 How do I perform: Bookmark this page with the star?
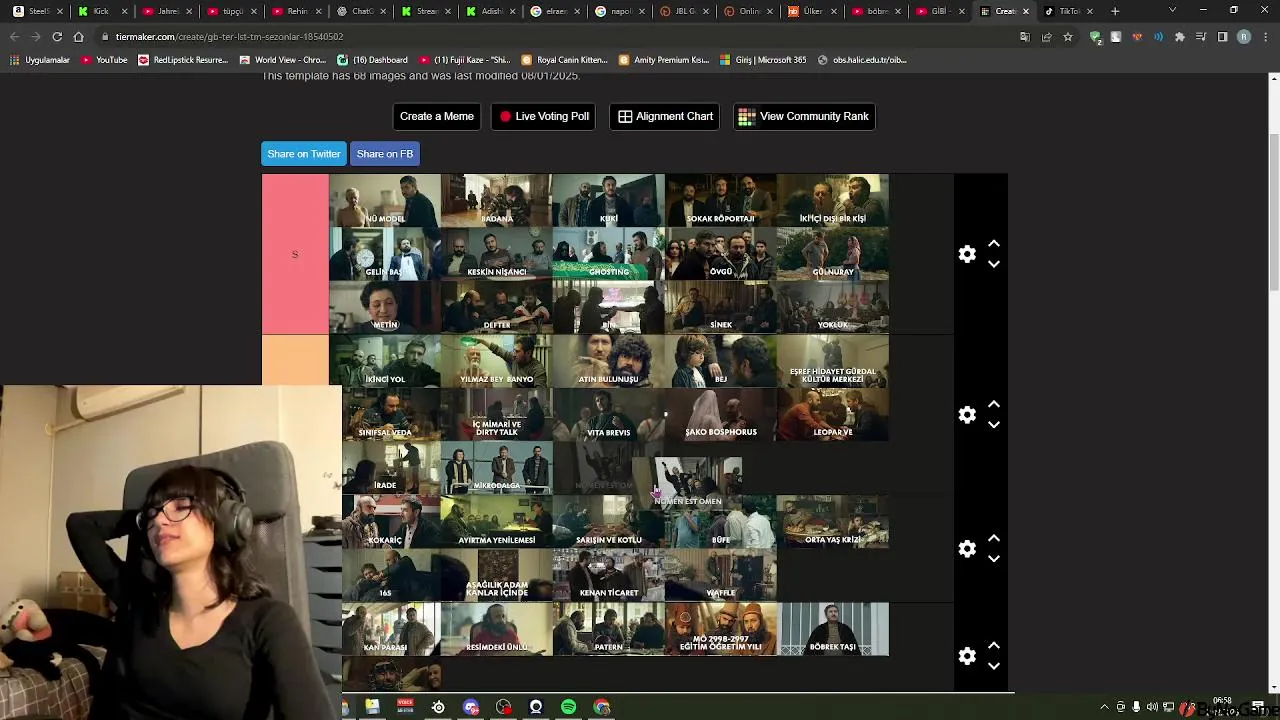click(x=1068, y=37)
